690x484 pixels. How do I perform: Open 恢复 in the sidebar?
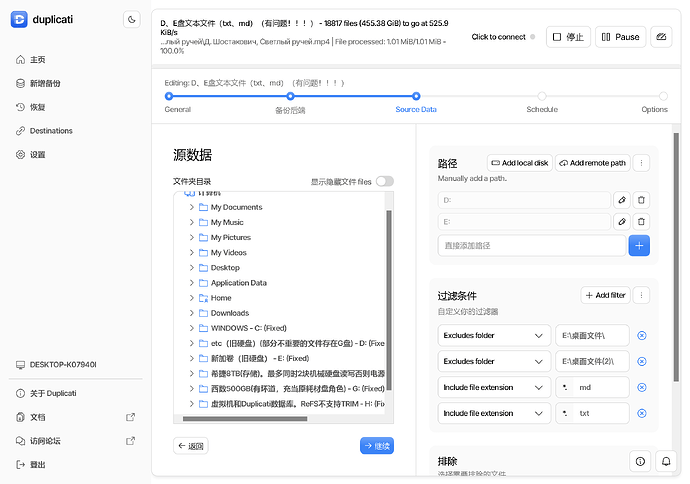pyautogui.click(x=31, y=107)
